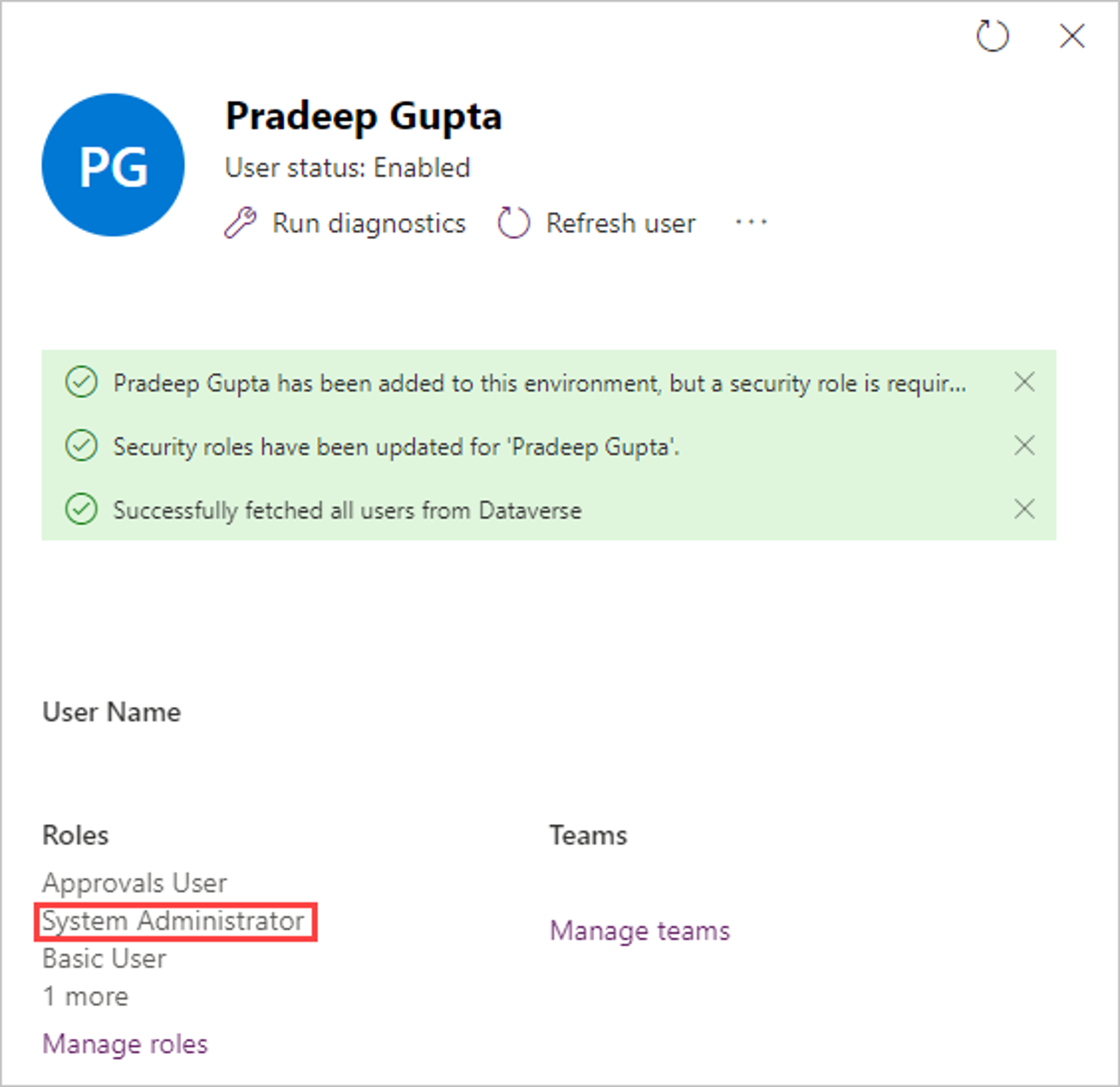
Task: Expand the '1 more' roles entry
Action: (x=86, y=996)
